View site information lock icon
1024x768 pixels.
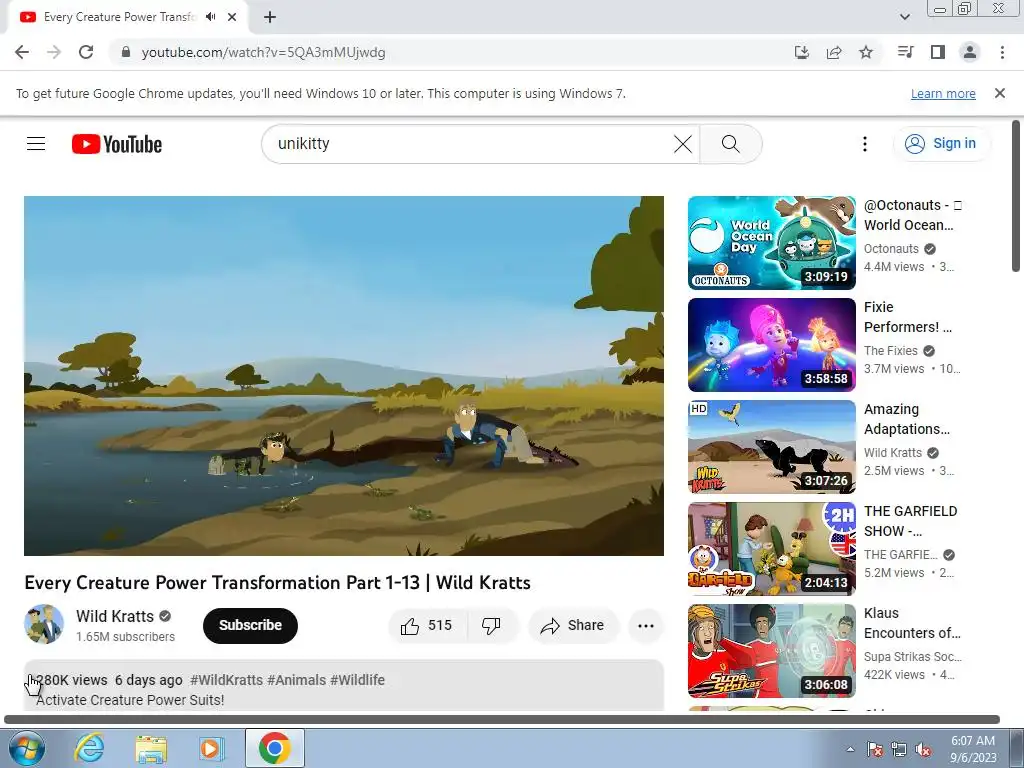click(126, 52)
